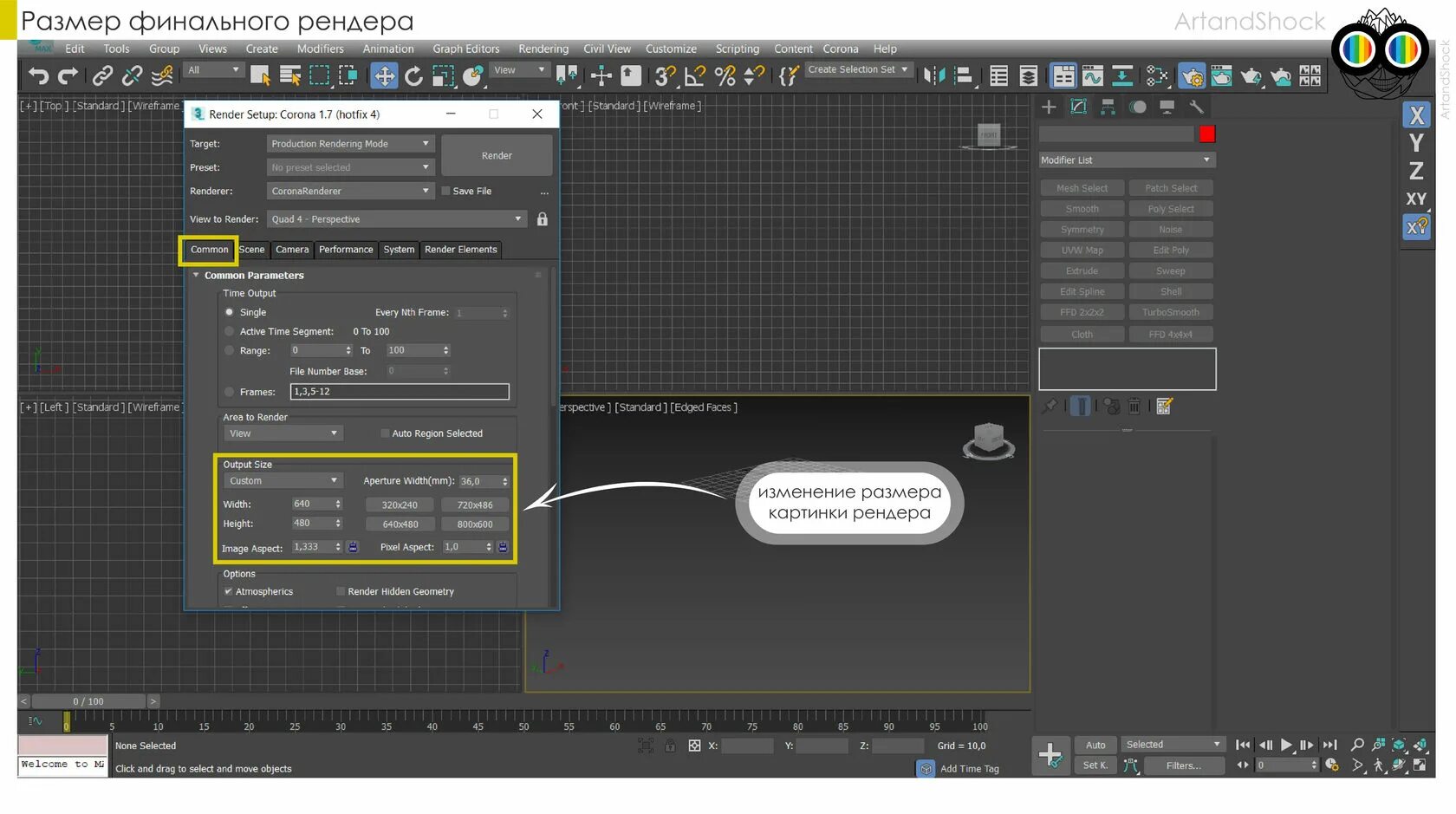Open Select by Name list icon

tap(290, 76)
